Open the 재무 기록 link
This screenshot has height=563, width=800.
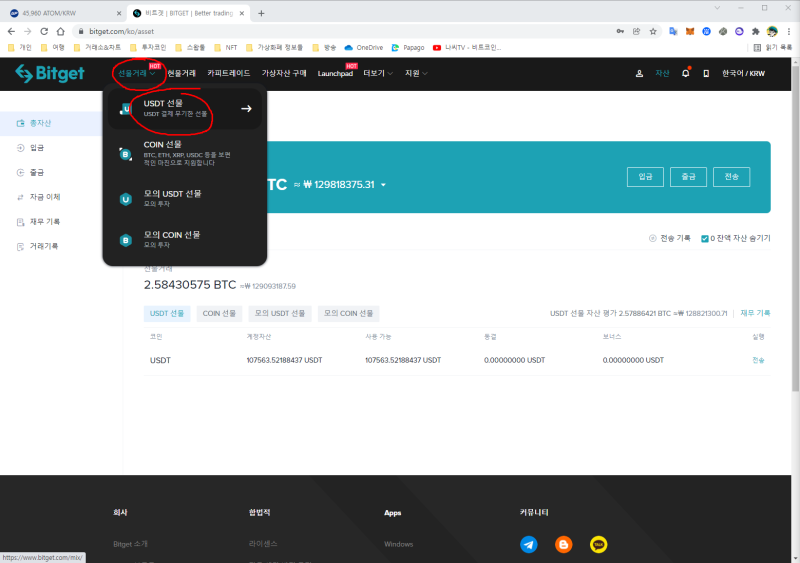click(x=755, y=313)
